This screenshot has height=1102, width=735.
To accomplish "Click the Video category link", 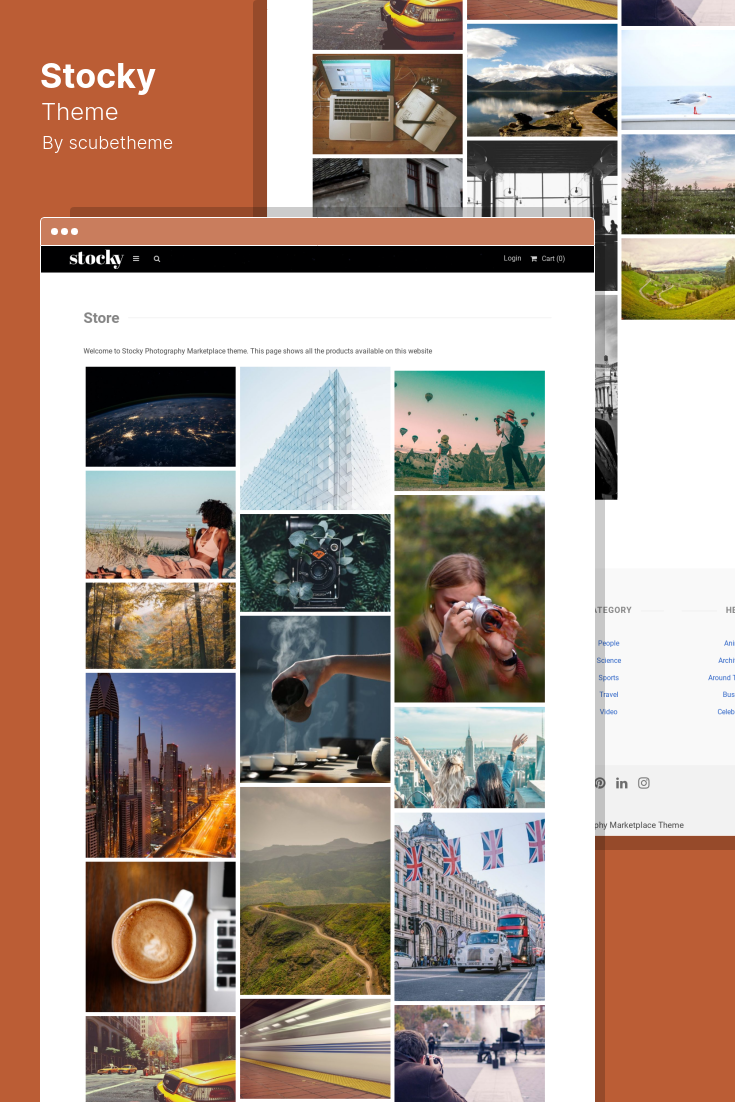I will coord(609,712).
